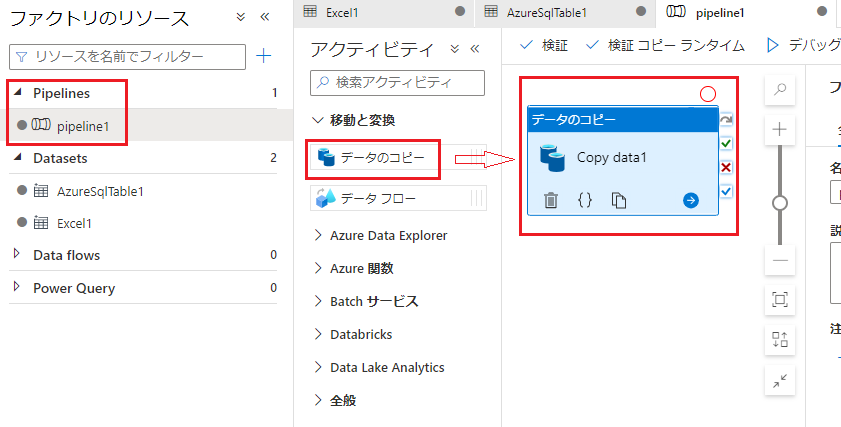Auto-align activities on the canvas
Screen dimensions: 841x427
[780, 340]
